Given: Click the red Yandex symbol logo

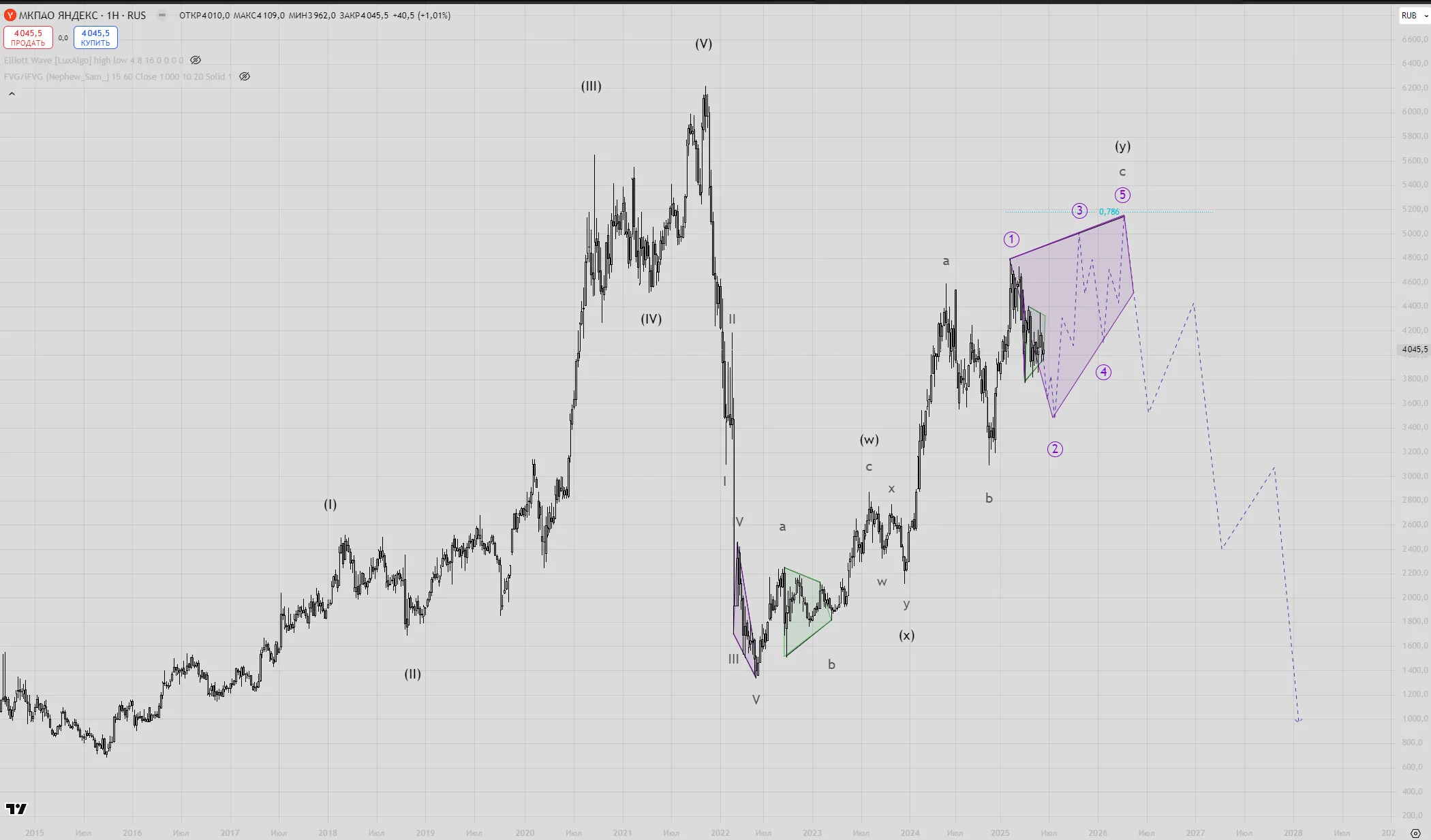Looking at the screenshot, I should [10, 15].
